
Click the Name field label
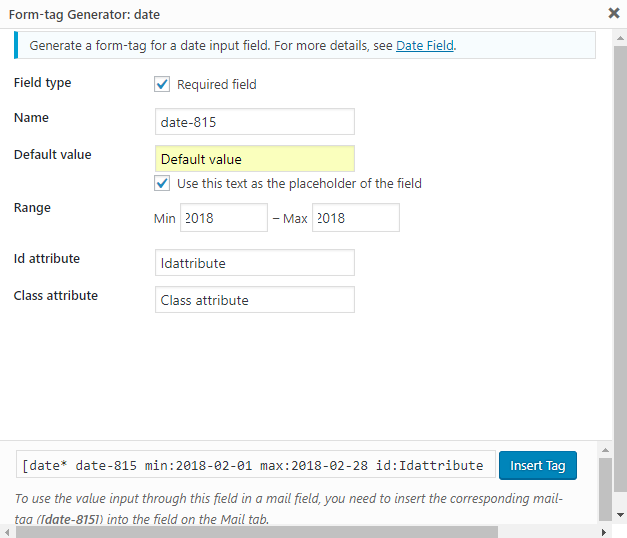[x=31, y=117]
